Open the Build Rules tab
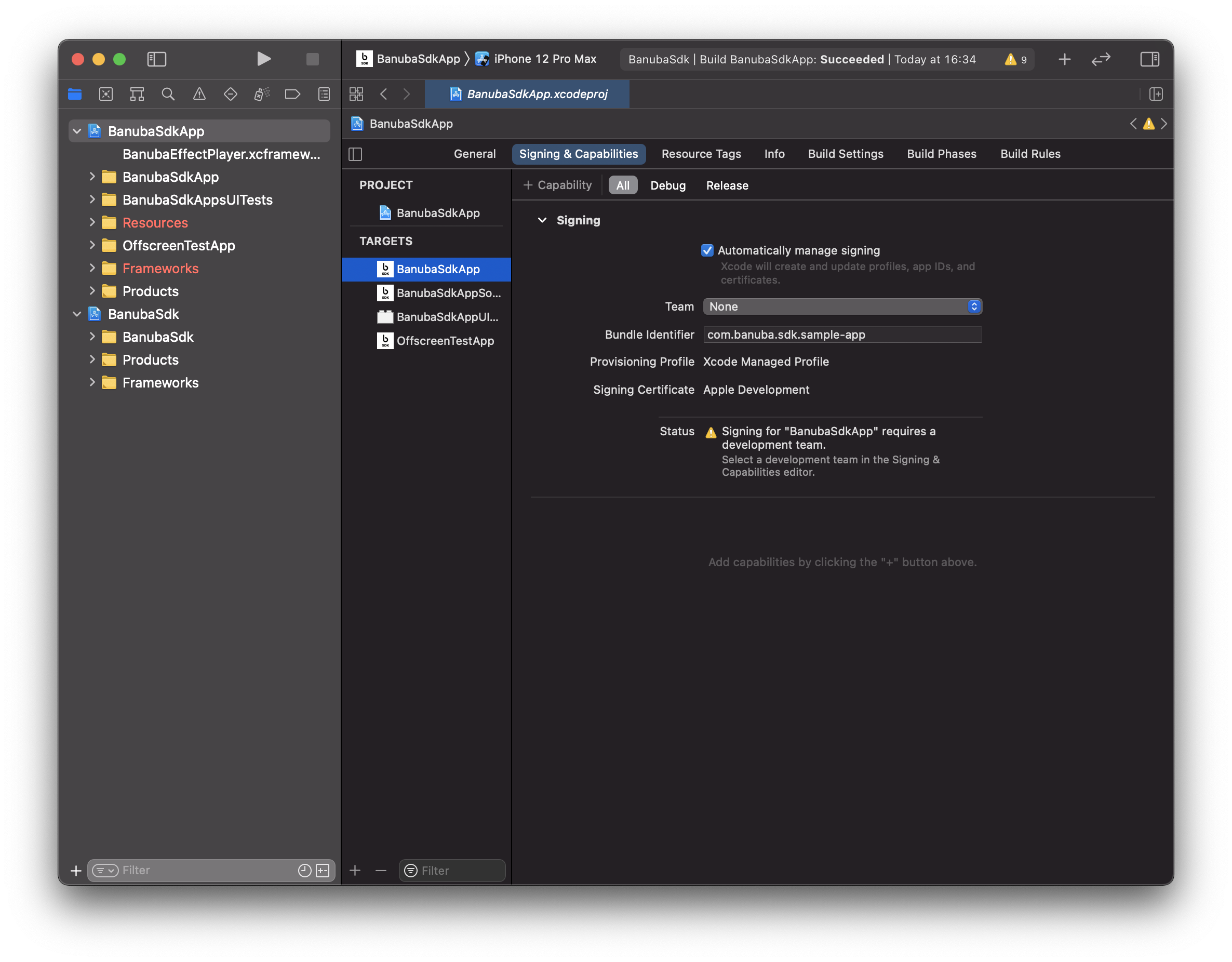The width and height of the screenshot is (1232, 962). click(1030, 154)
